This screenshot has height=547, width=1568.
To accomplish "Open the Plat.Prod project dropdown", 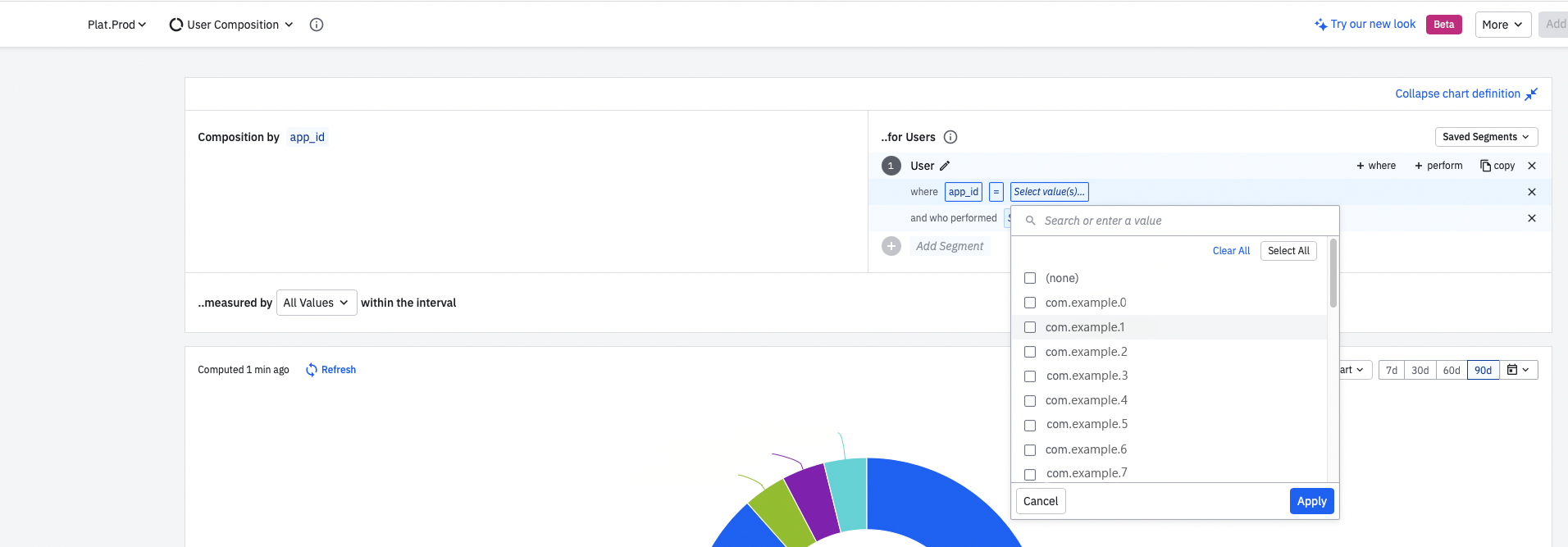I will coord(116,25).
